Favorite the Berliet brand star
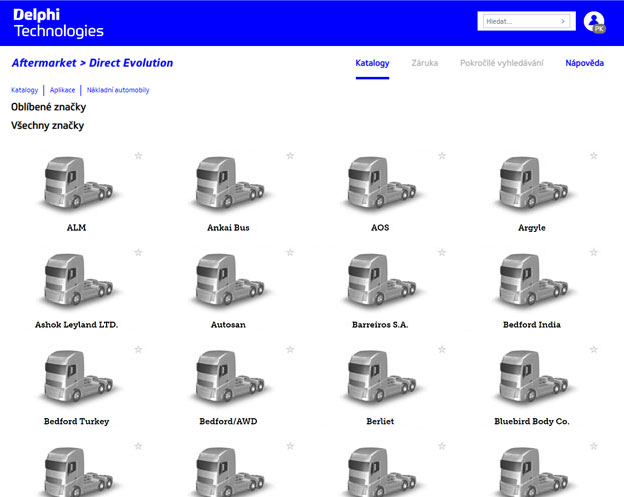The width and height of the screenshot is (624, 497). [x=442, y=349]
